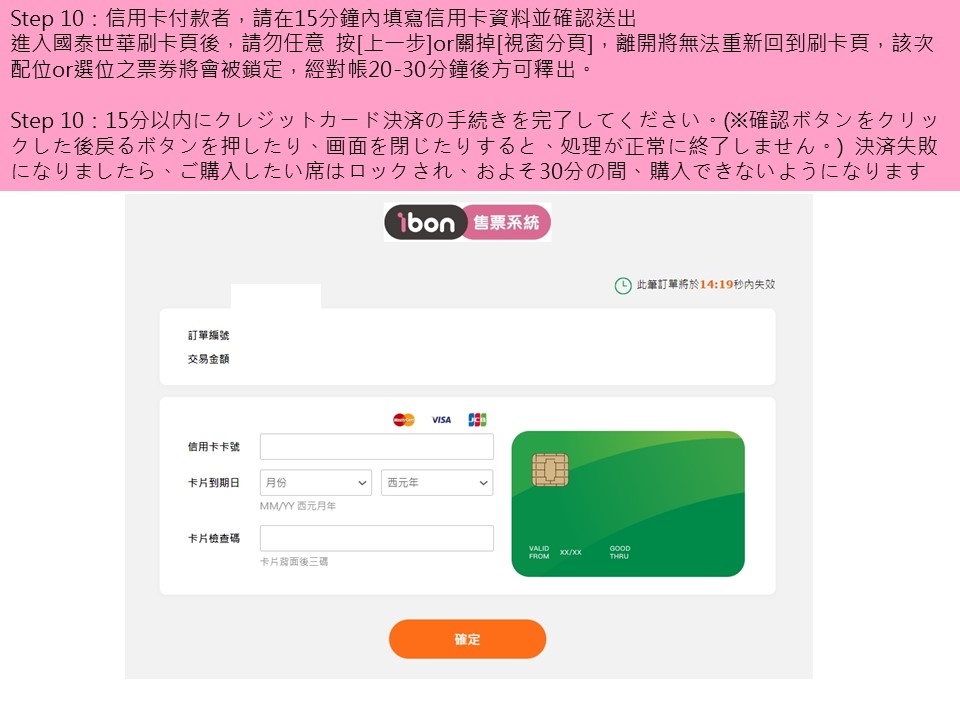960x720 pixels.
Task: Focus the 信用卡卡號 card number field
Action: (377, 446)
